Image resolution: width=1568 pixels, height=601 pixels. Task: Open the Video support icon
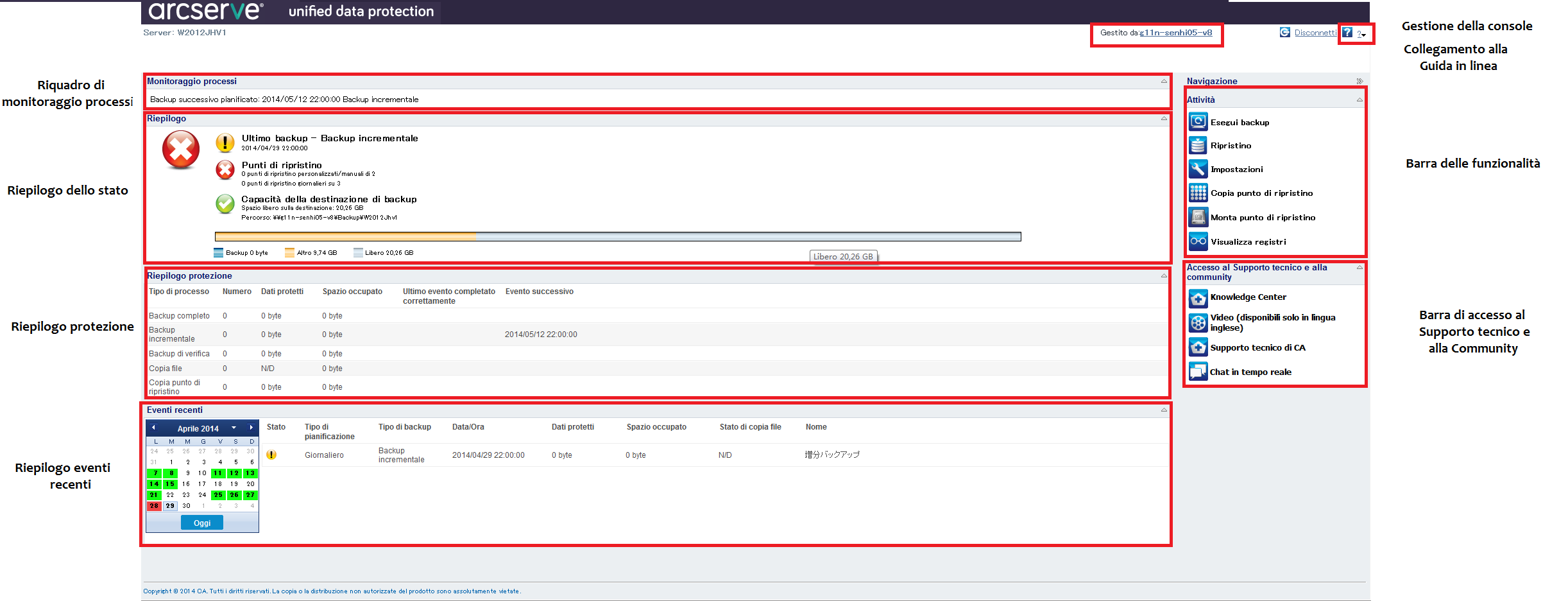click(x=1198, y=322)
